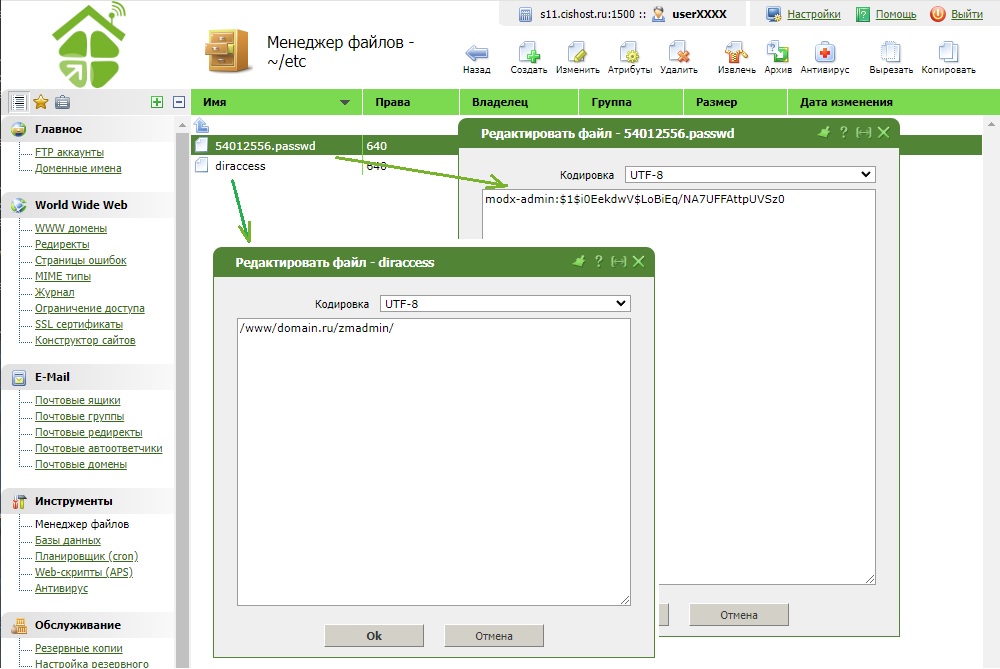Click inside the diraccess text editor area
This screenshot has width=1000, height=669.
pyautogui.click(x=434, y=460)
